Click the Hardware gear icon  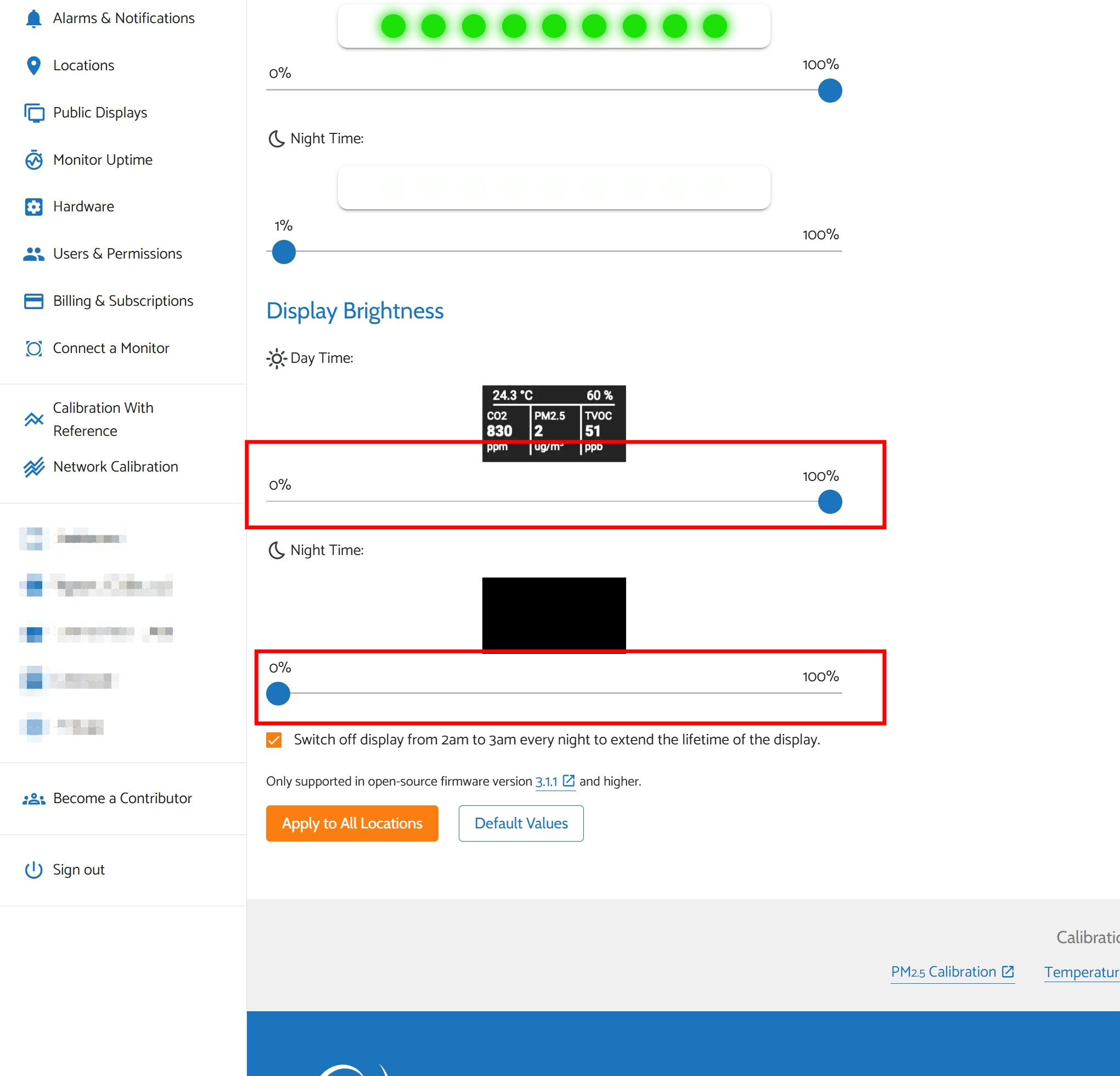click(33, 207)
